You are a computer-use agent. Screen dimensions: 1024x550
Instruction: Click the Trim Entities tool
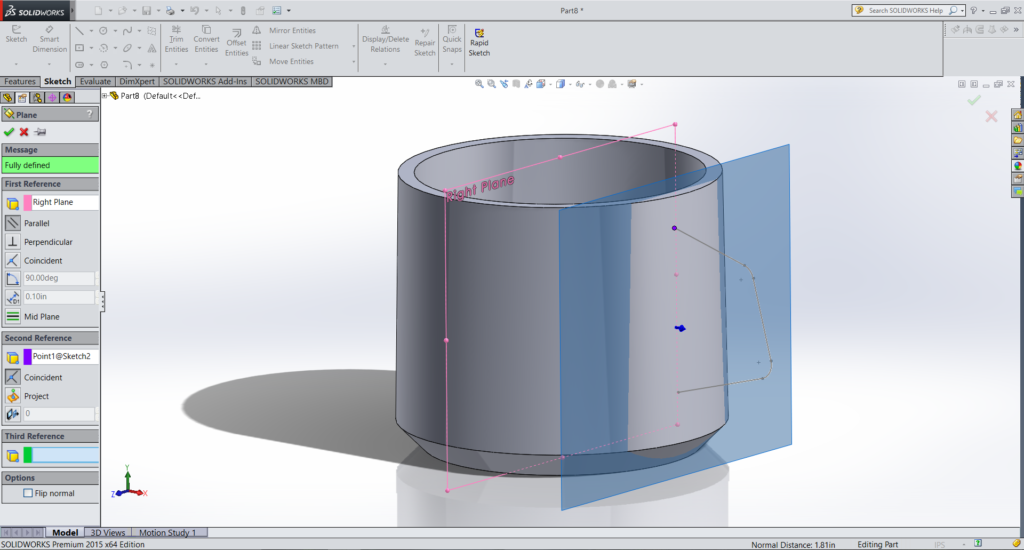click(176, 40)
